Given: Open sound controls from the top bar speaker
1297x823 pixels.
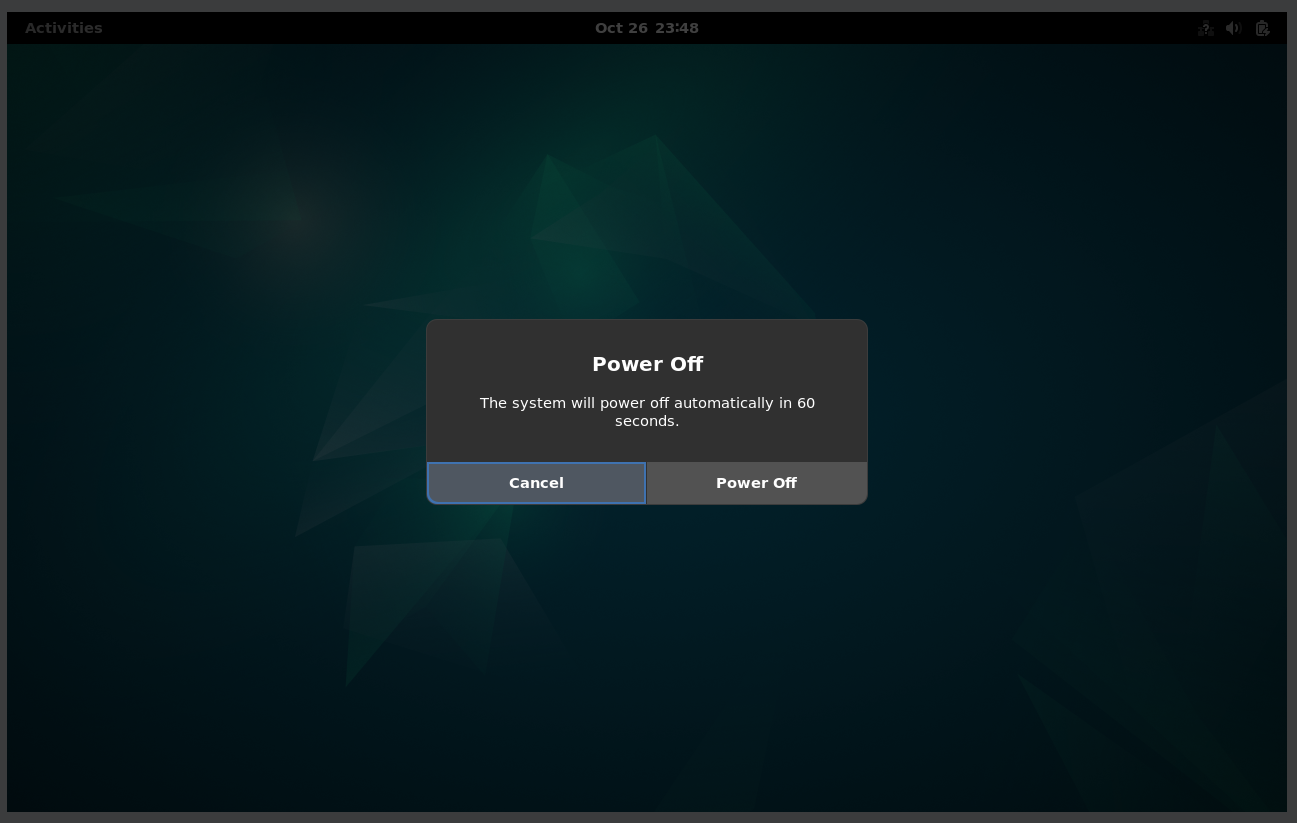Looking at the screenshot, I should click(1234, 28).
